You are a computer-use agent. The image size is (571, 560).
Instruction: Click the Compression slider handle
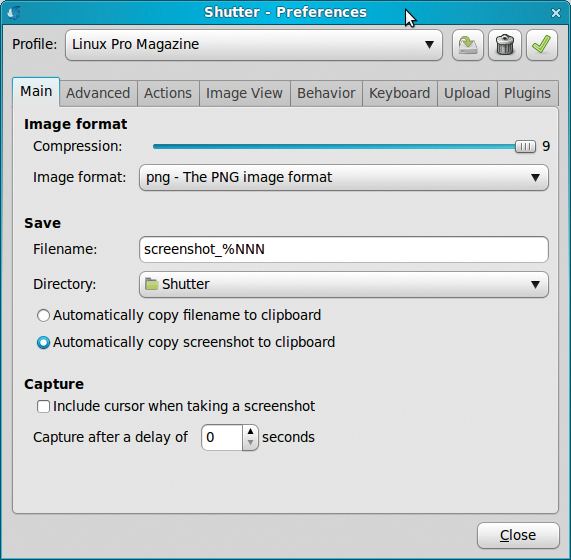click(525, 146)
